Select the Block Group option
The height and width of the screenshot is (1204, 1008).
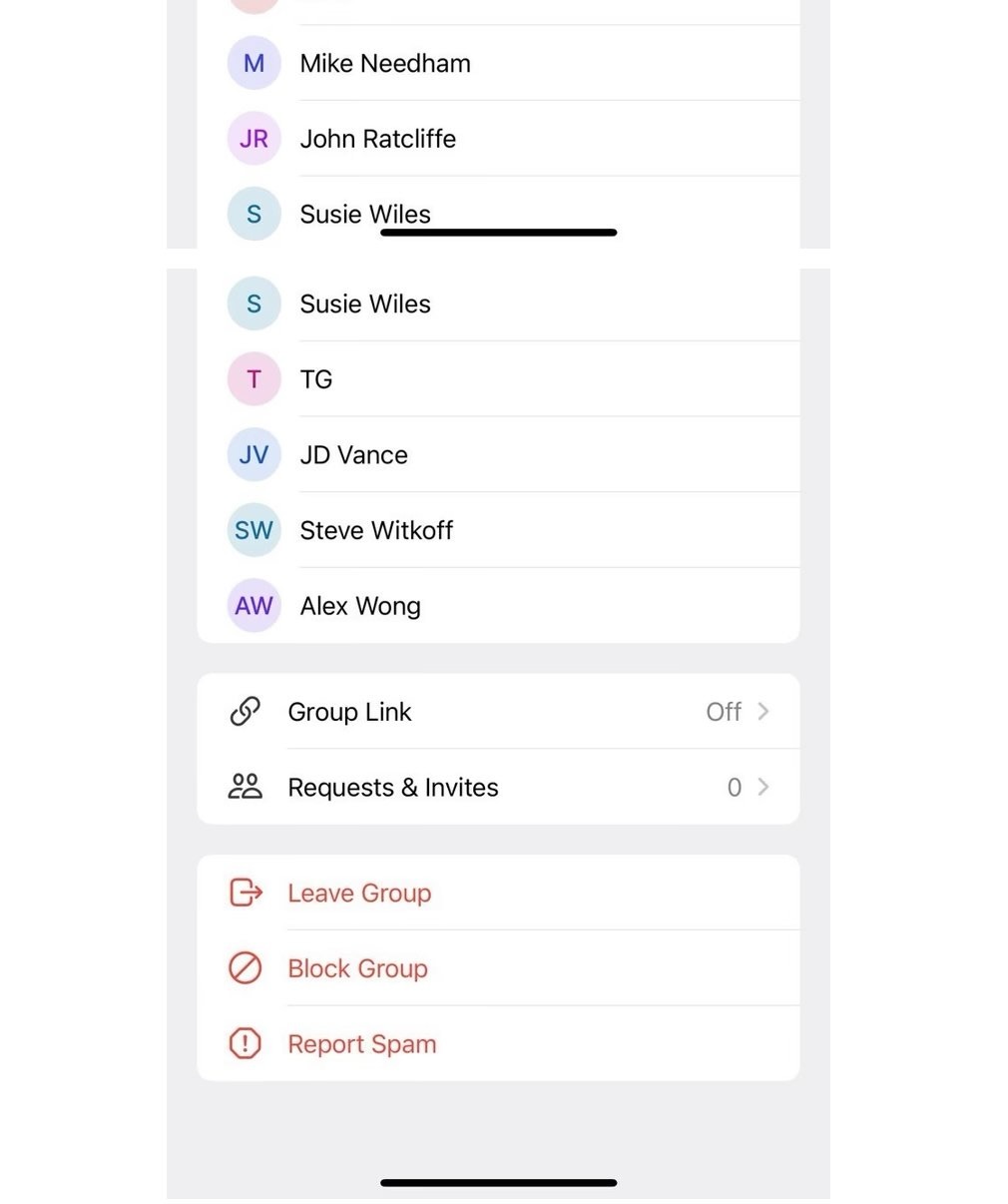coord(357,968)
